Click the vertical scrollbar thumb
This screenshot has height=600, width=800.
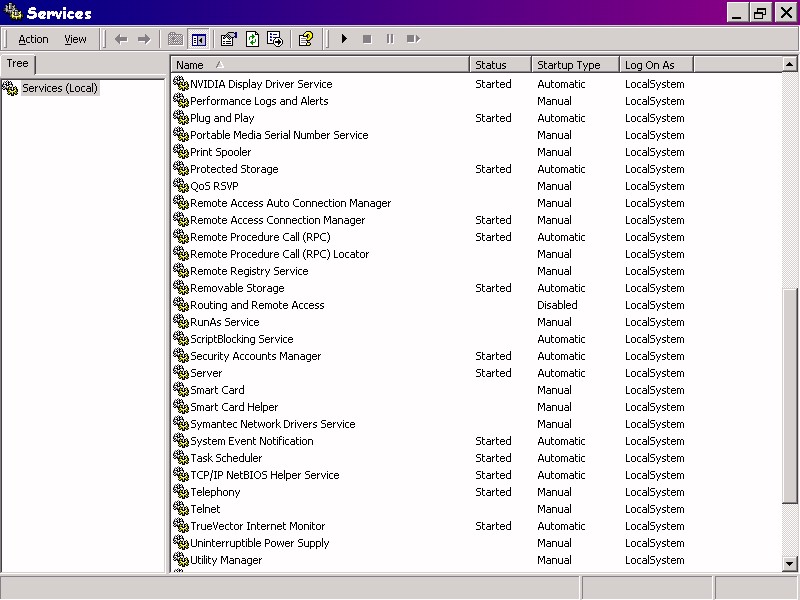point(789,396)
